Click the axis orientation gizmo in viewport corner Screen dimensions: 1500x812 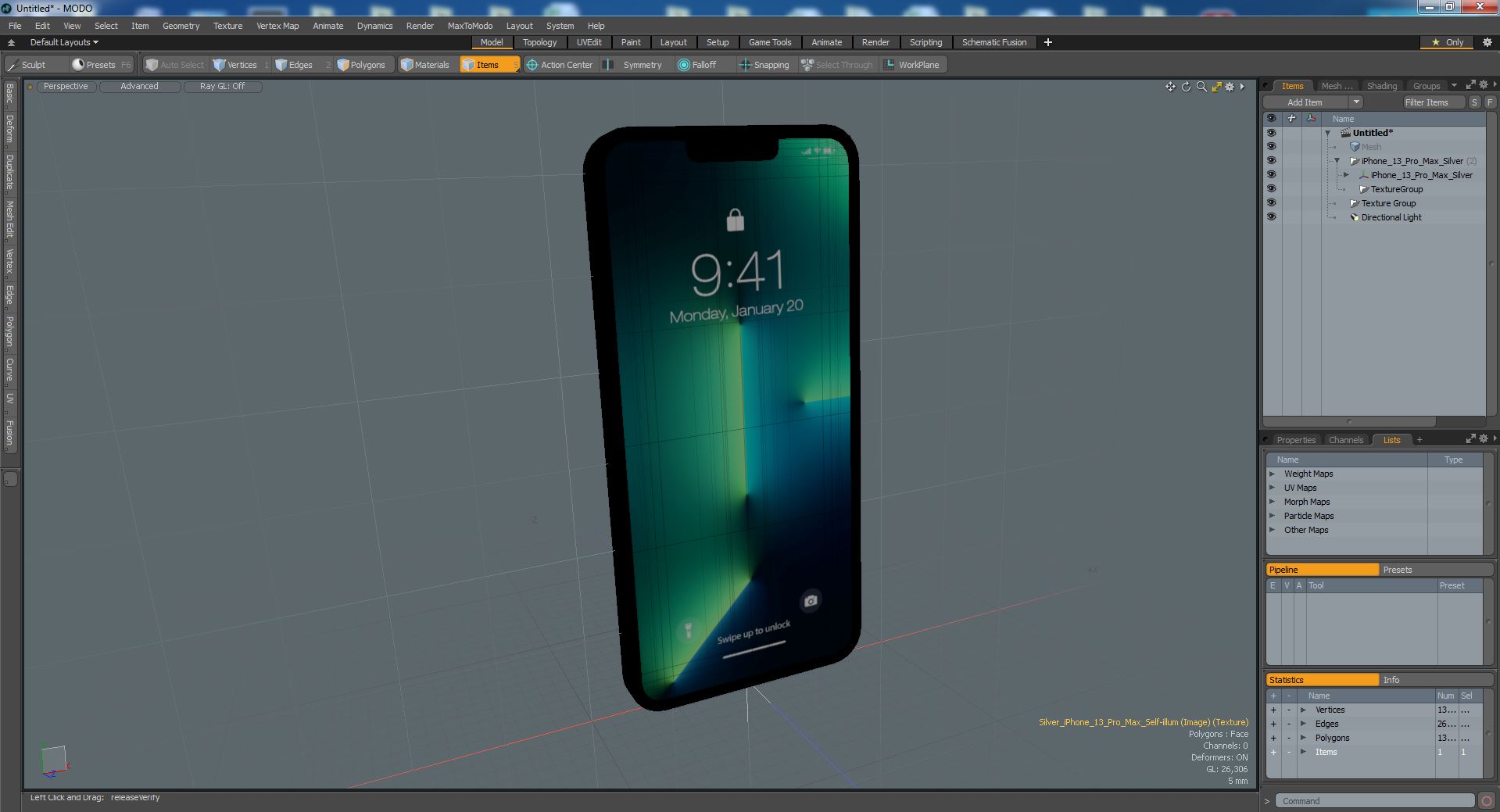[53, 761]
